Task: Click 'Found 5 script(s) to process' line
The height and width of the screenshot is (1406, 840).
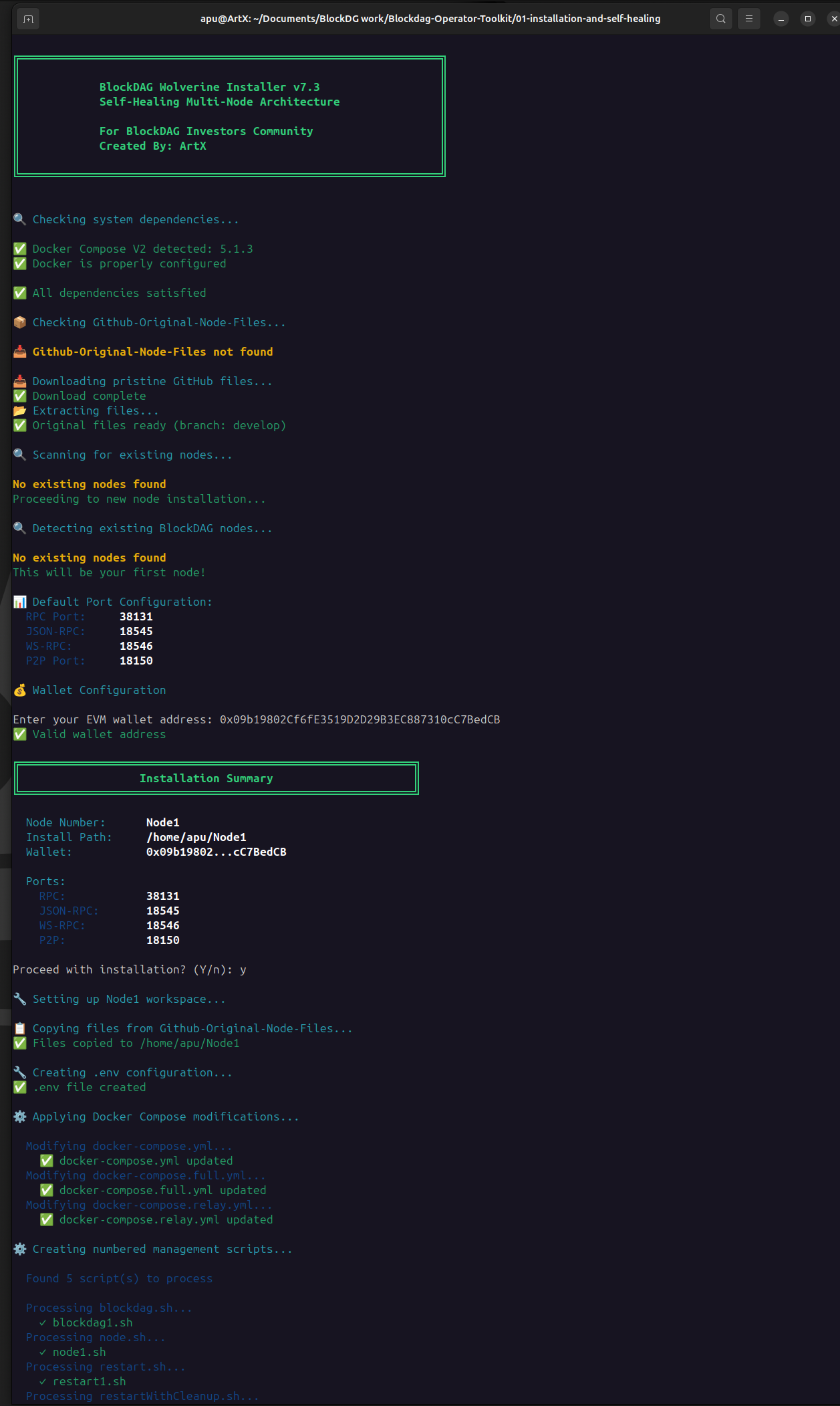Action: [x=119, y=1278]
